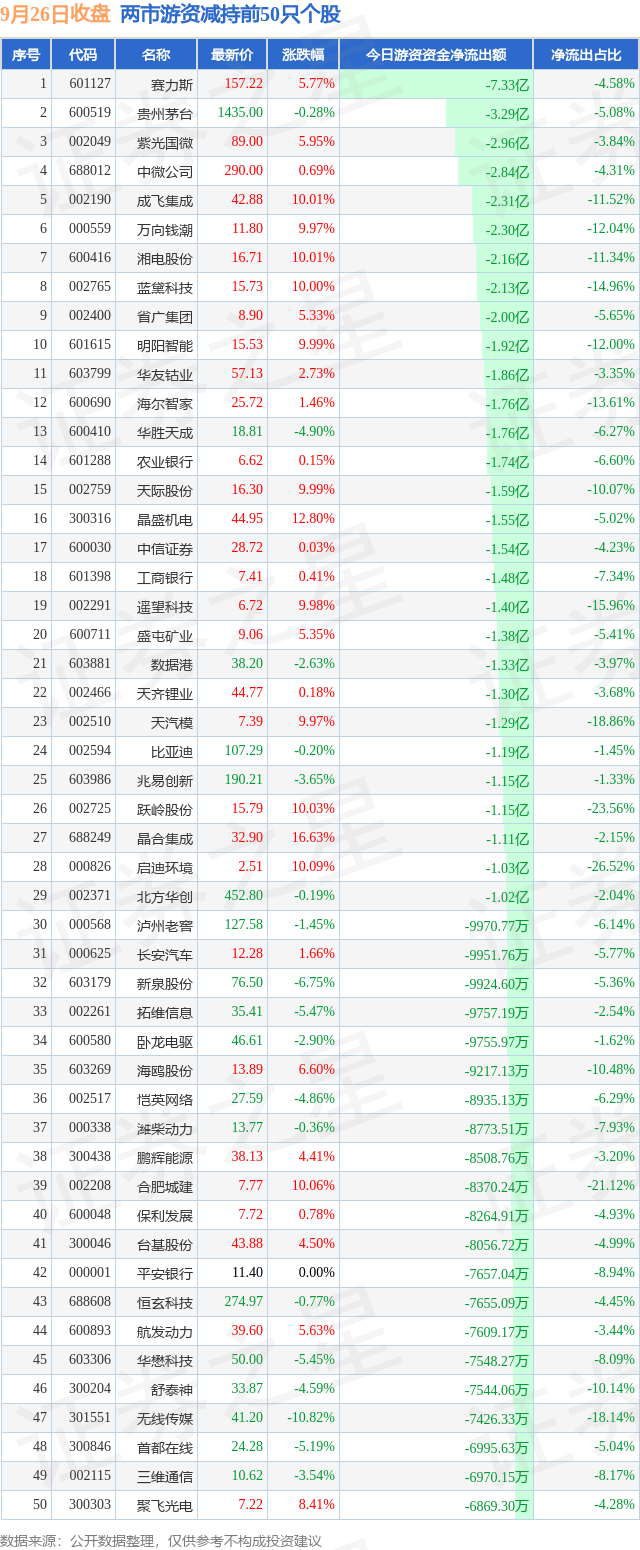Select stock name 华胜天成
Image resolution: width=640 pixels, height=1550 pixels.
pyautogui.click(x=166, y=432)
